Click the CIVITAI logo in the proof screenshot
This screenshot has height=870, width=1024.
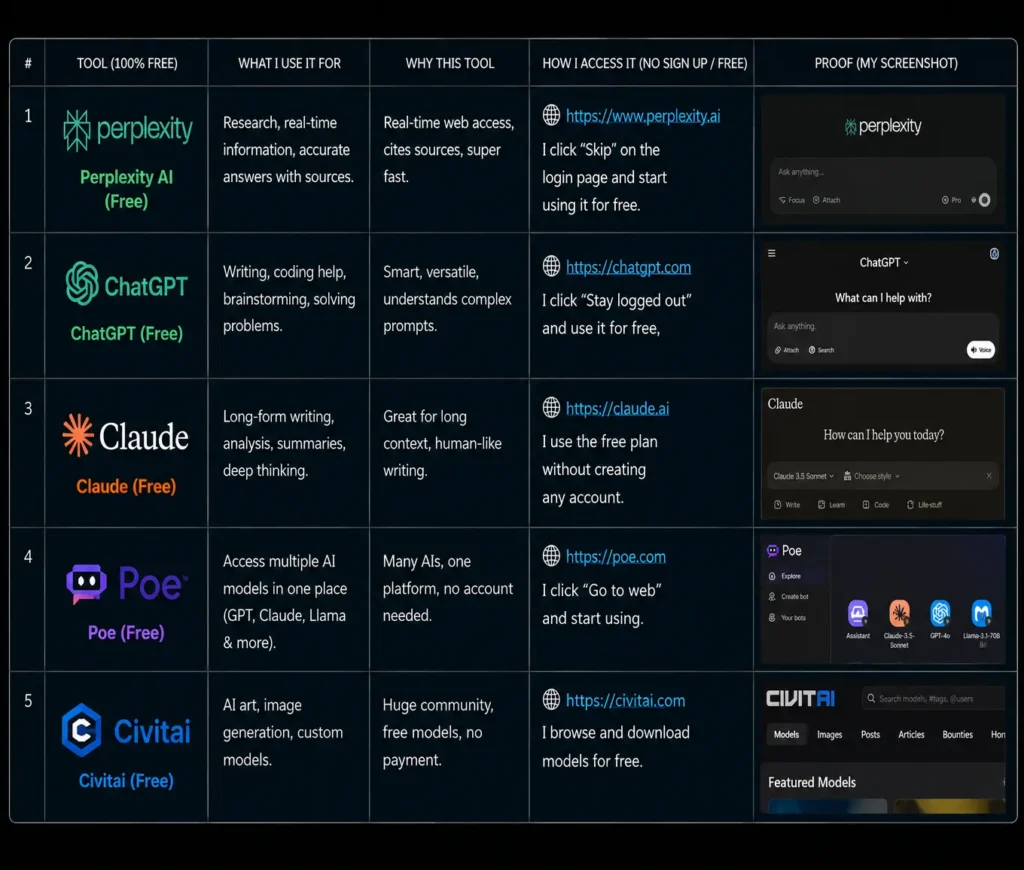tap(800, 698)
